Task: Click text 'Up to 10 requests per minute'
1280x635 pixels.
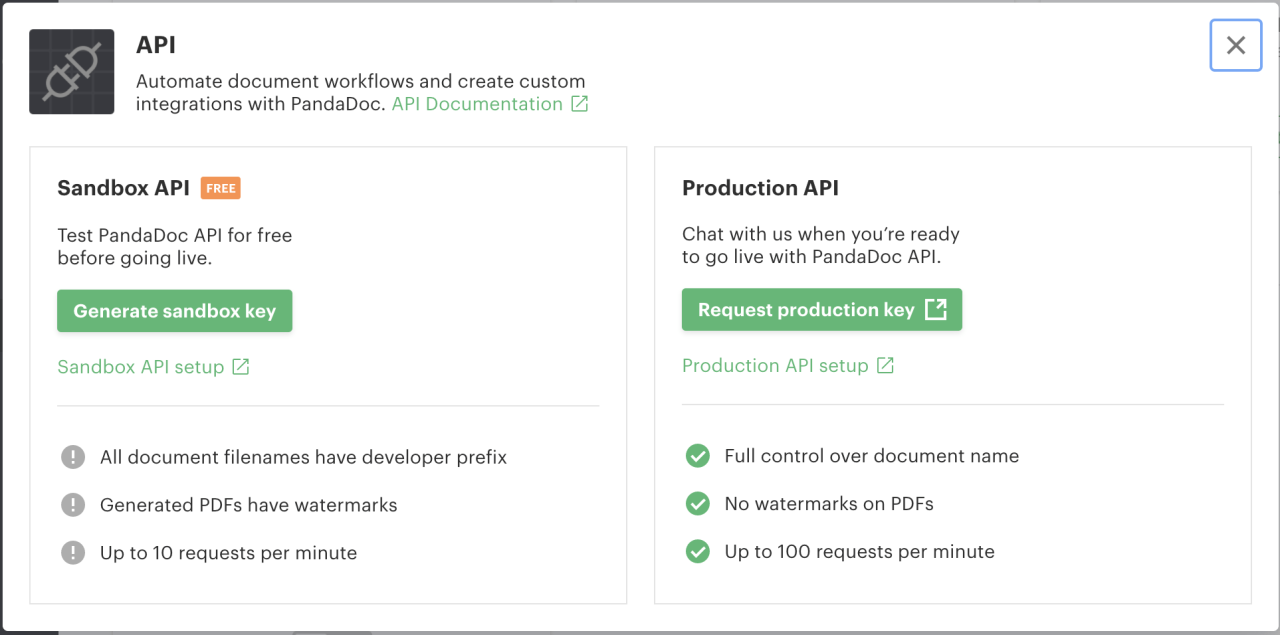Action: click(229, 553)
